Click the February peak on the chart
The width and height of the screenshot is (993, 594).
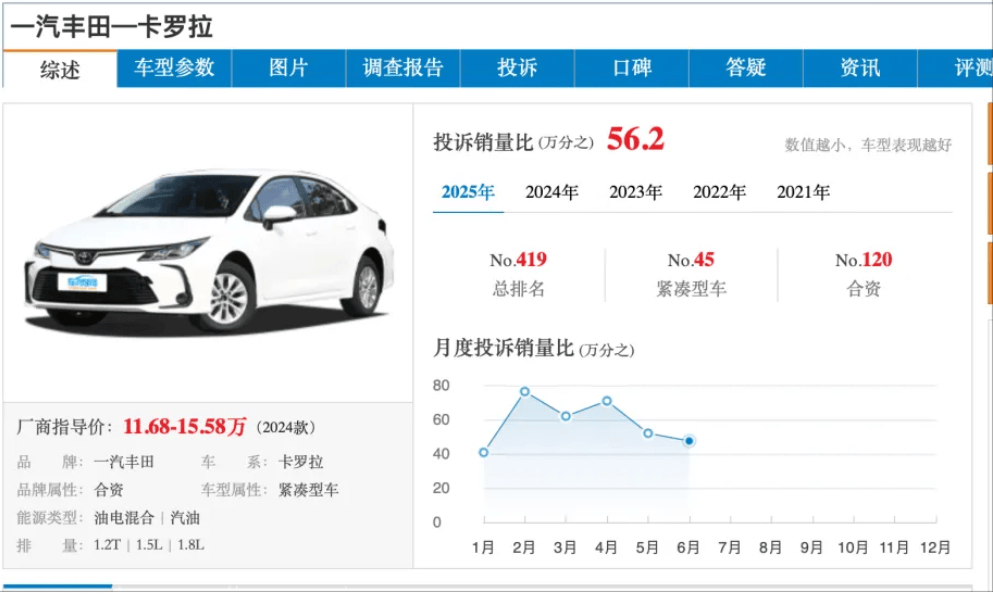pyautogui.click(x=523, y=391)
